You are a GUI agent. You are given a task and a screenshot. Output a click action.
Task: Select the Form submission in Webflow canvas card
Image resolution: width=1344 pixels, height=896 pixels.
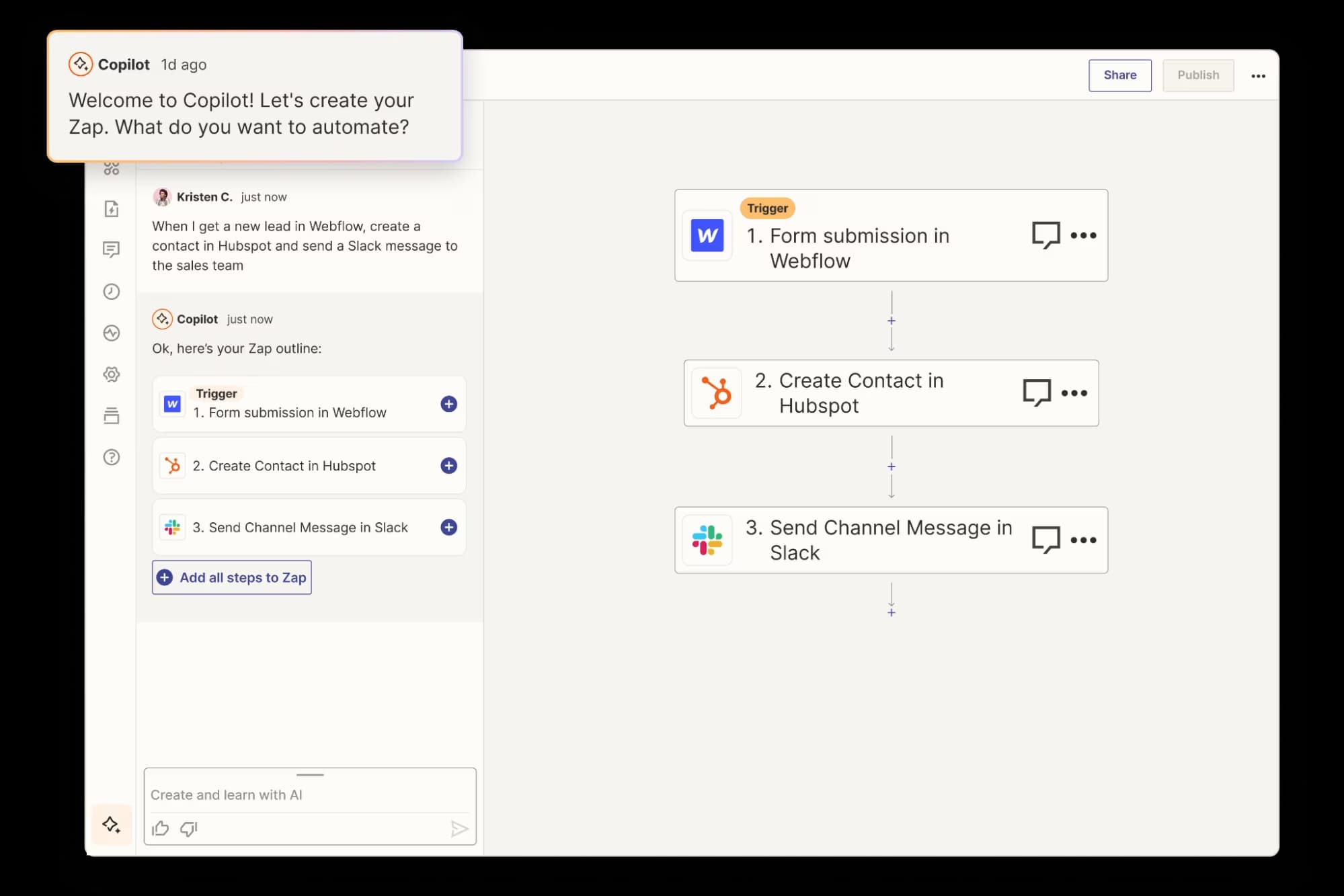(x=892, y=235)
